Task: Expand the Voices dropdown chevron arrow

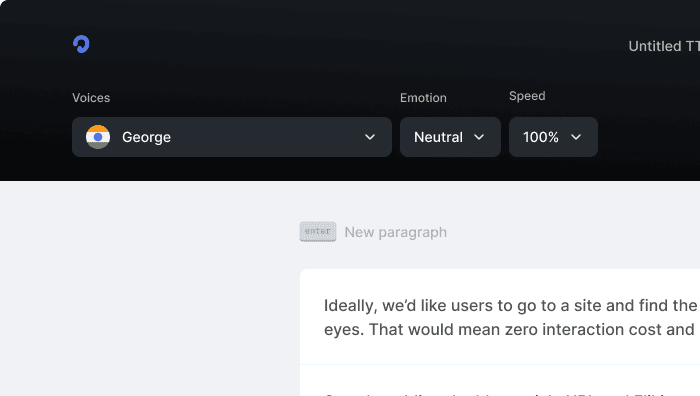Action: [x=370, y=137]
